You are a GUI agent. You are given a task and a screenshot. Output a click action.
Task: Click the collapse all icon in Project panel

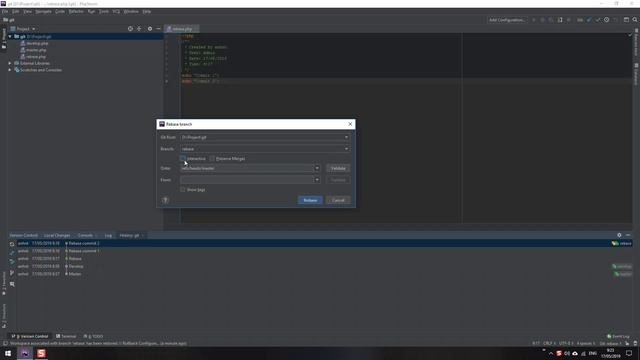pyautogui.click(x=139, y=29)
